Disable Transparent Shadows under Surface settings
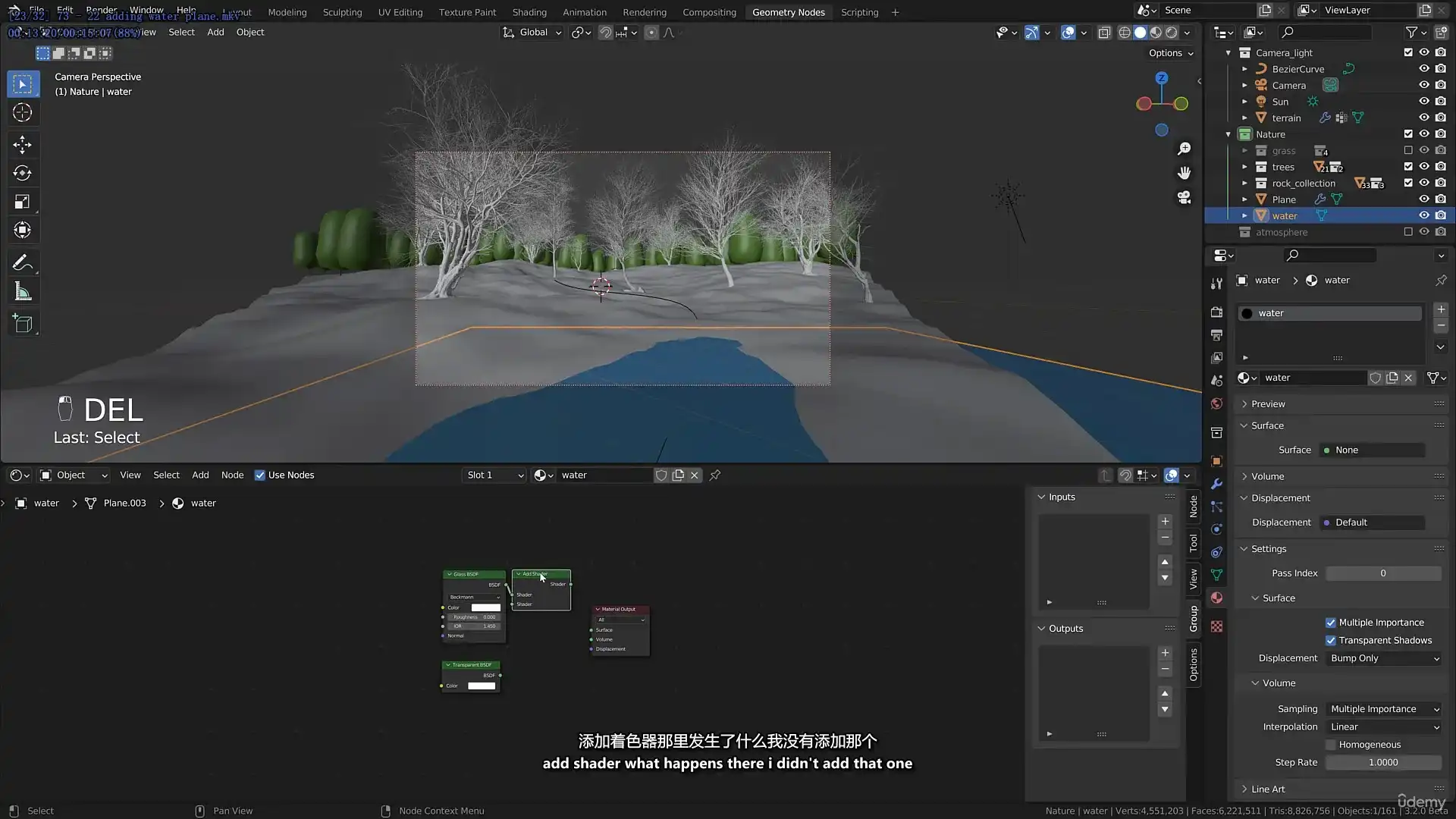Image resolution: width=1456 pixels, height=819 pixels. tap(1331, 640)
